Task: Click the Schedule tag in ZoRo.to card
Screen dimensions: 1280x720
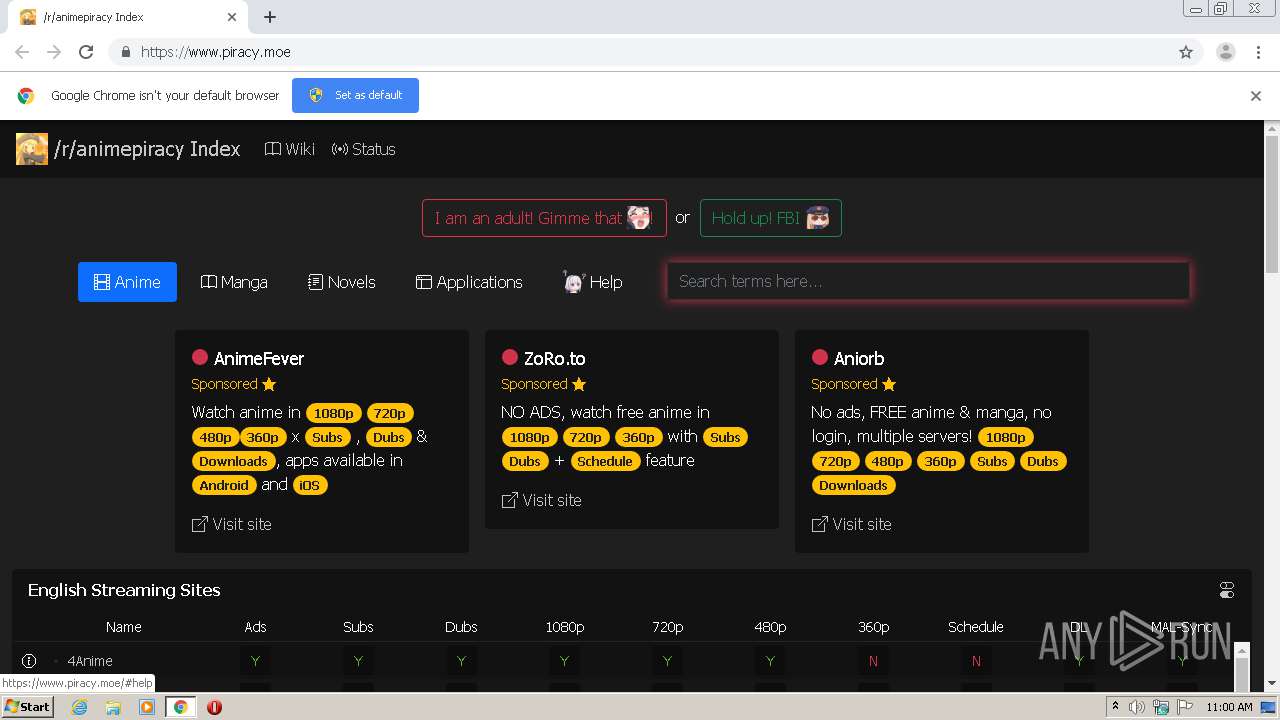Action: tap(605, 461)
